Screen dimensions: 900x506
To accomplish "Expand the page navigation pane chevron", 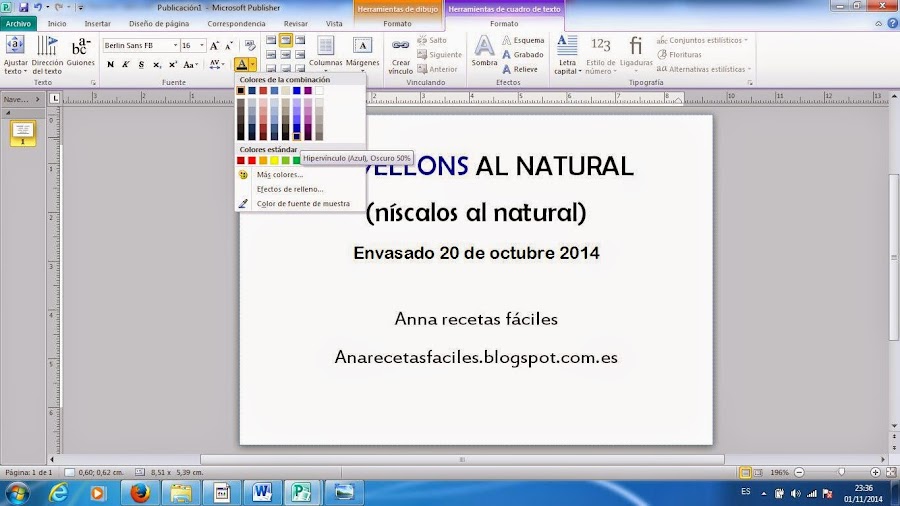I will pos(37,99).
